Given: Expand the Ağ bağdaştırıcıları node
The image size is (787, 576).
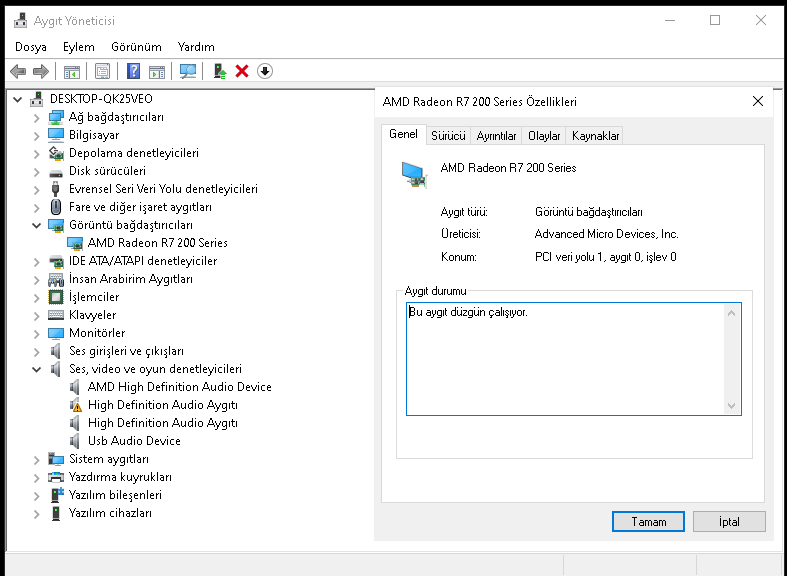Looking at the screenshot, I should click(x=37, y=117).
